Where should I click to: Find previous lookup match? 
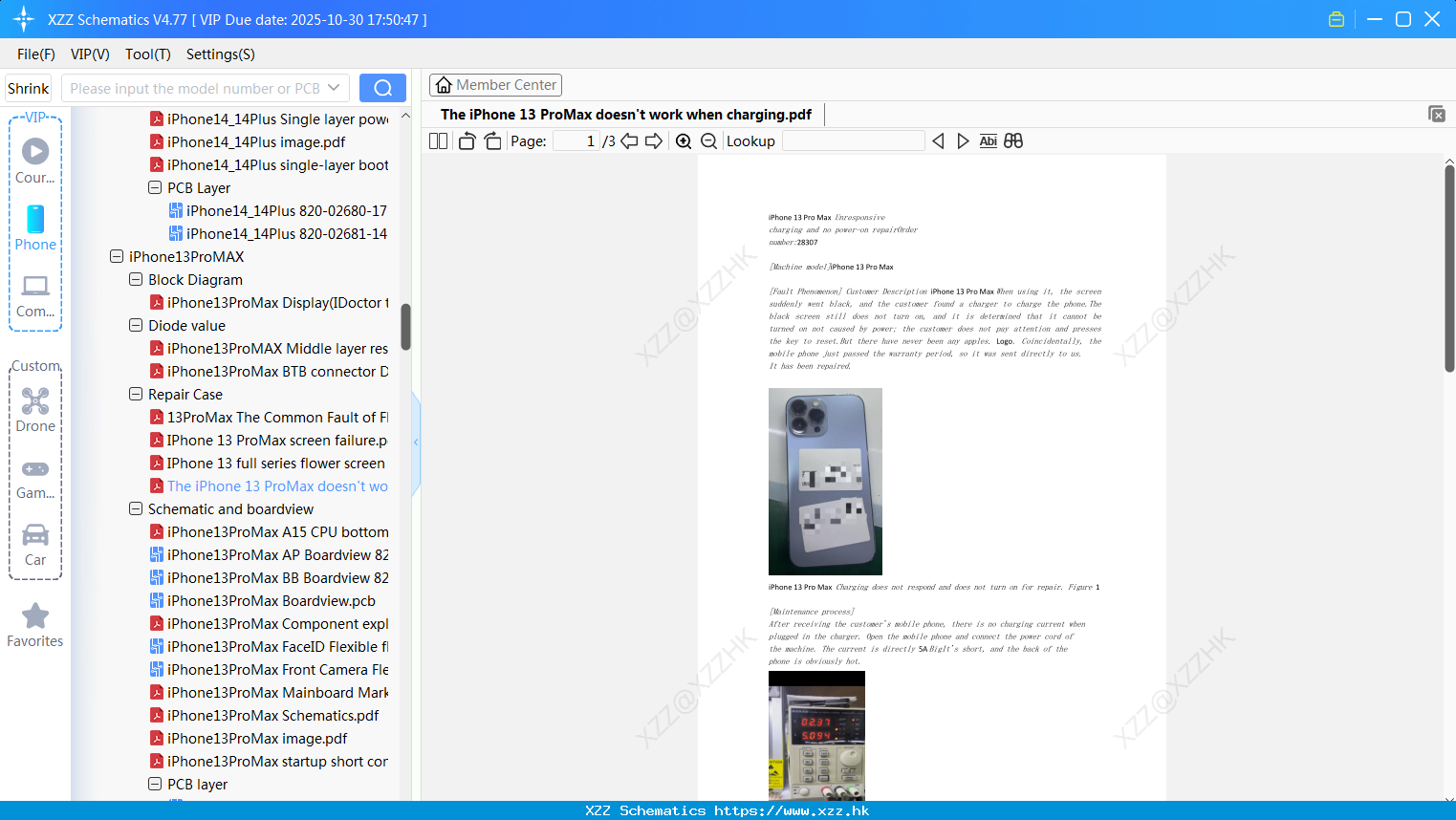click(x=938, y=140)
